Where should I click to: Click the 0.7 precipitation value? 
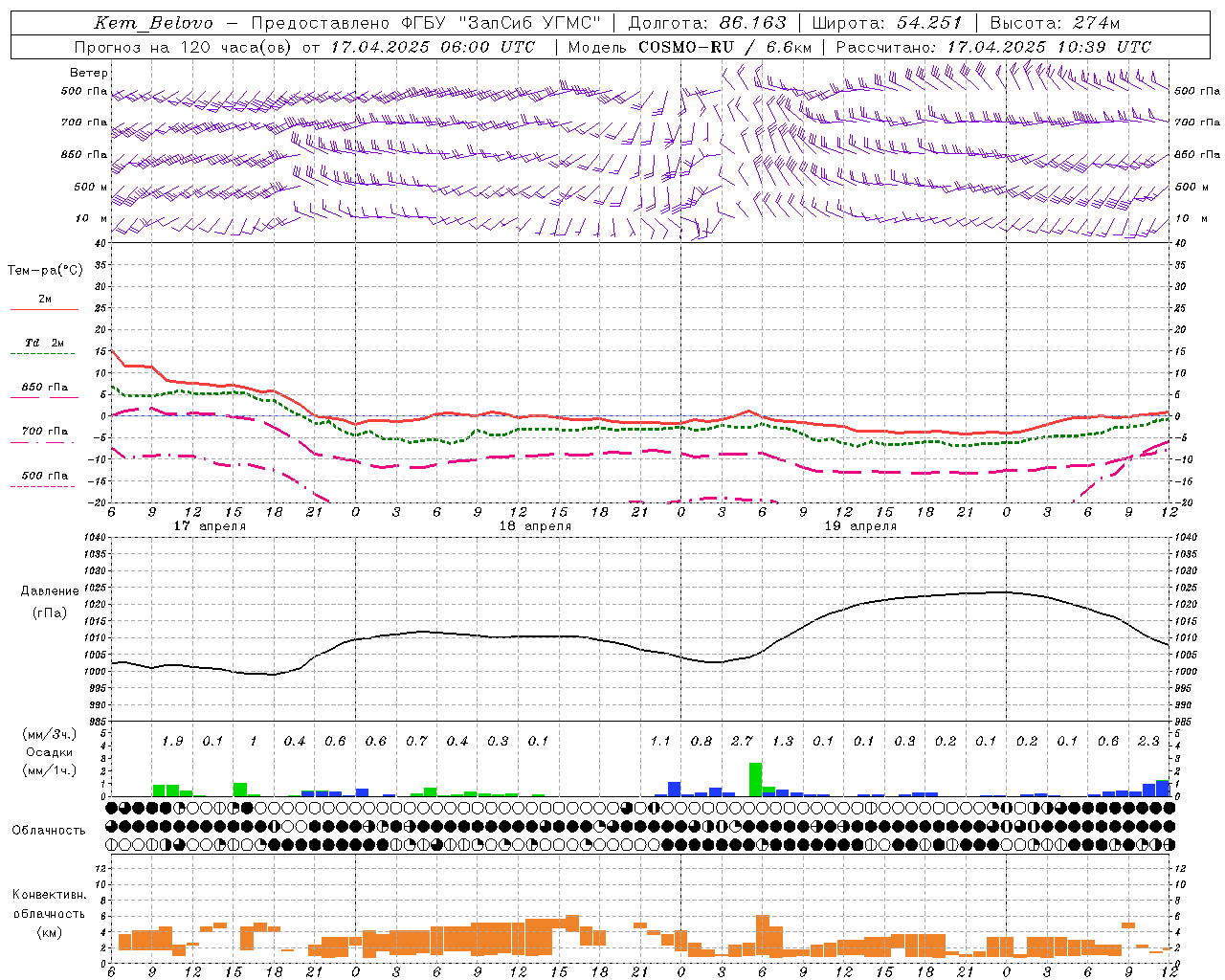click(416, 741)
